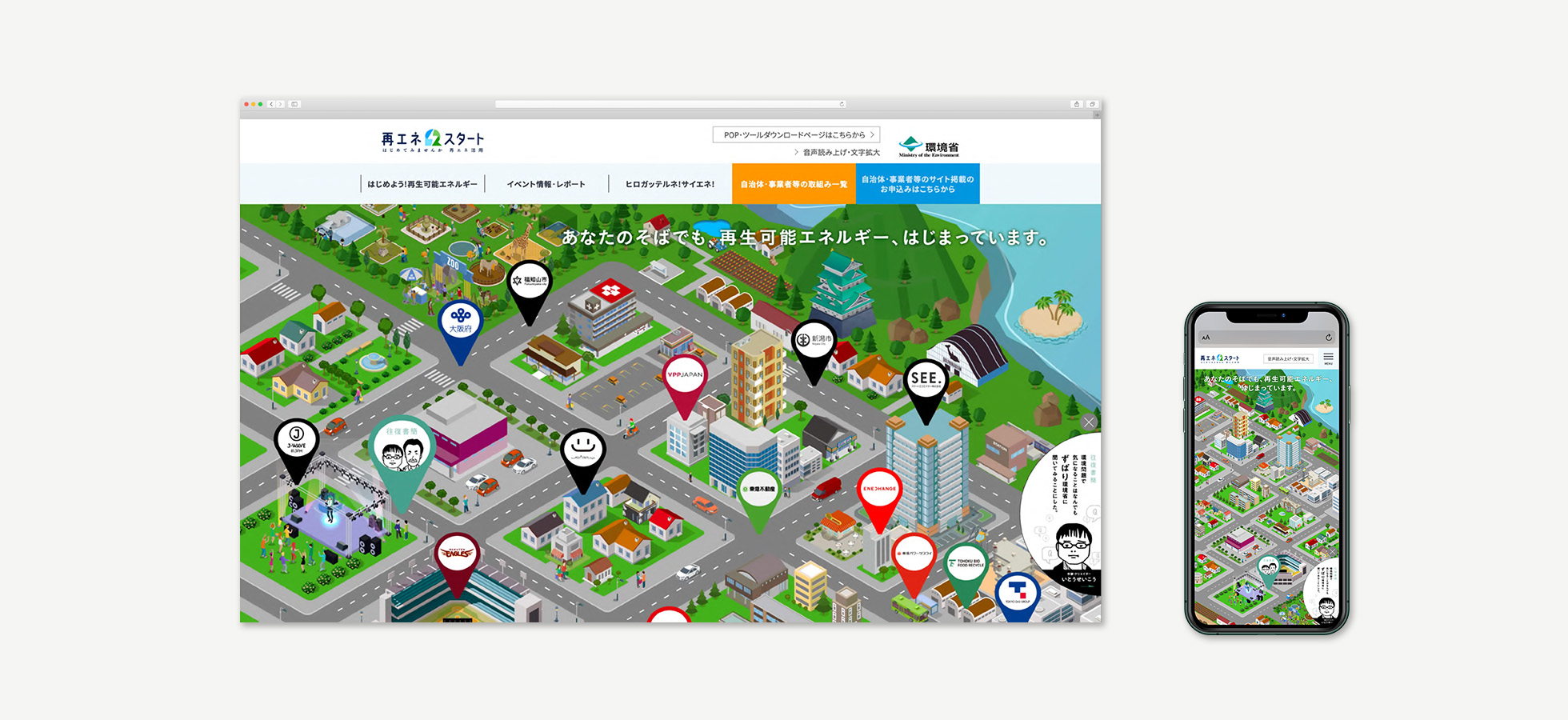Open ヒロガッテルネ!サイエネ! menu item
The image size is (1568, 720).
tap(670, 184)
